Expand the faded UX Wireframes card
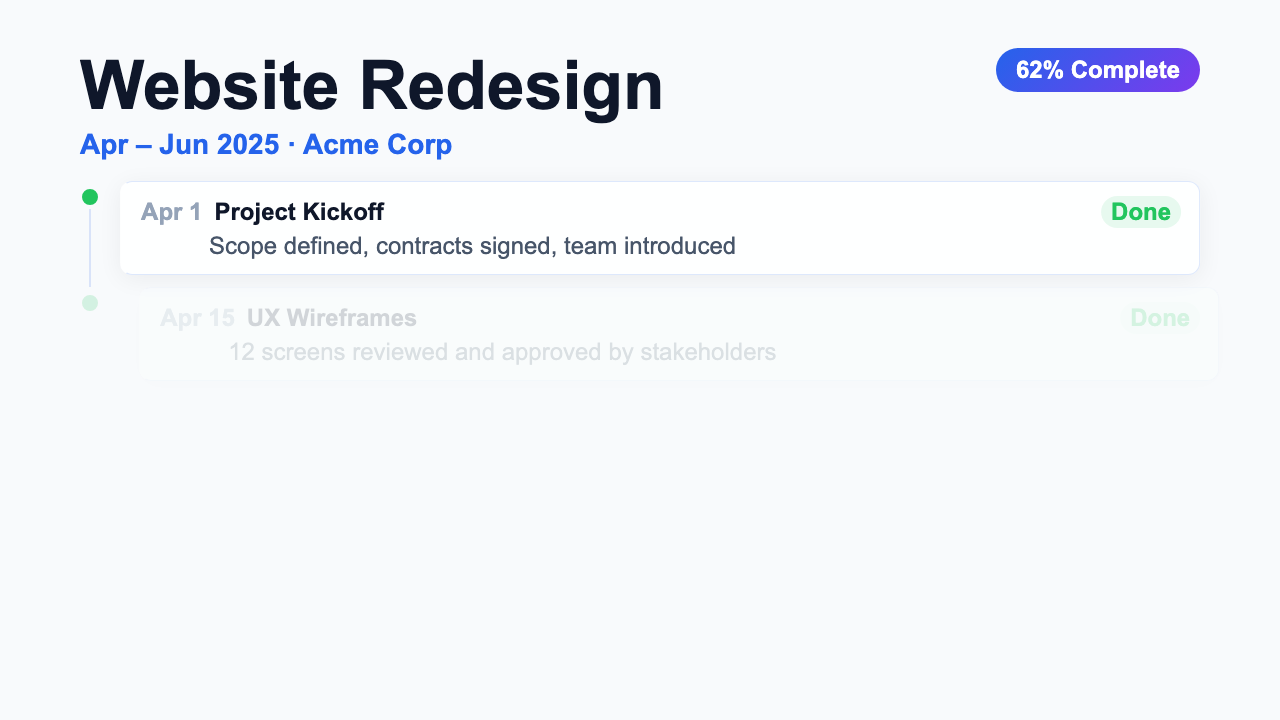 [x=678, y=334]
